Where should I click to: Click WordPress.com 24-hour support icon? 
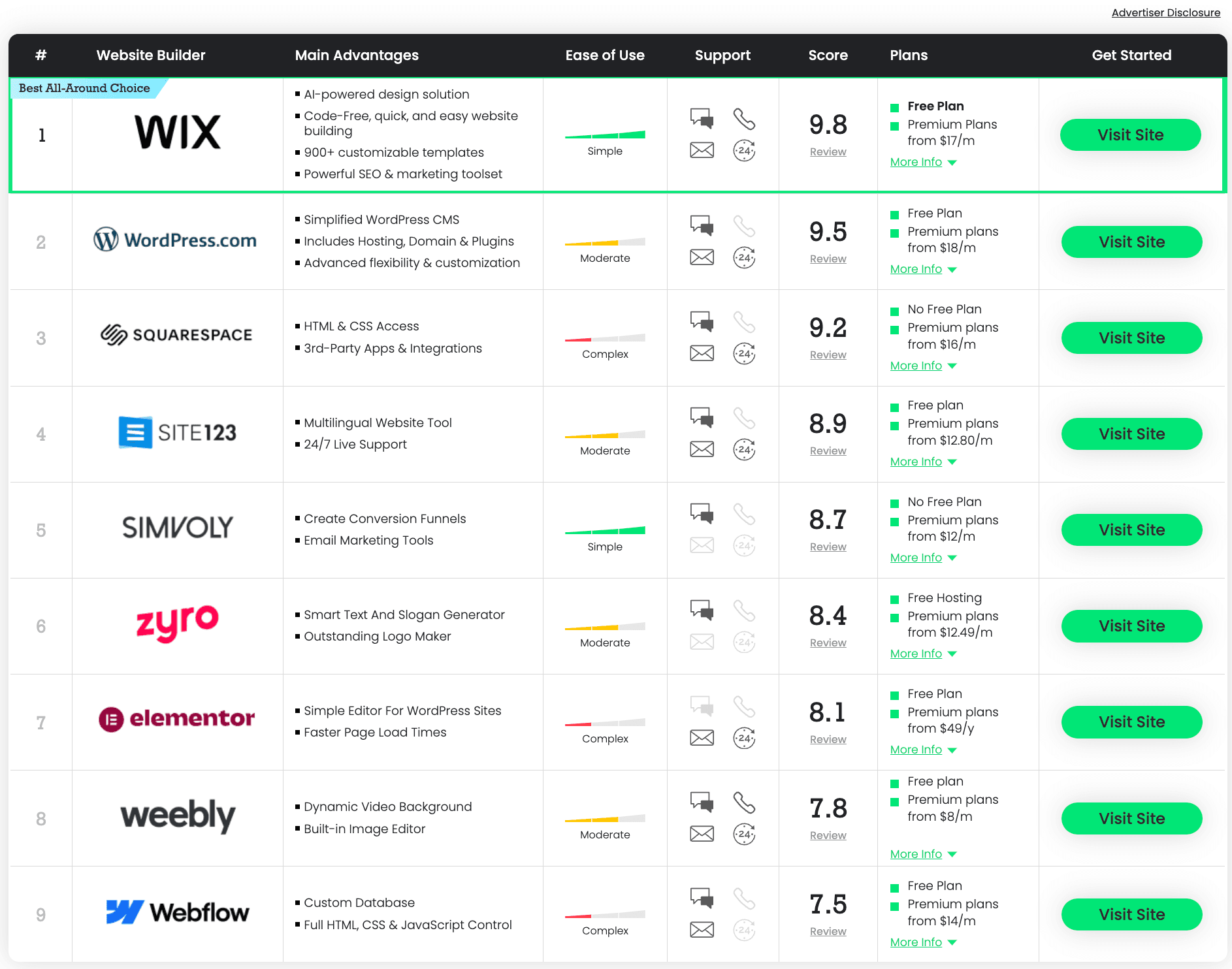pos(744,258)
